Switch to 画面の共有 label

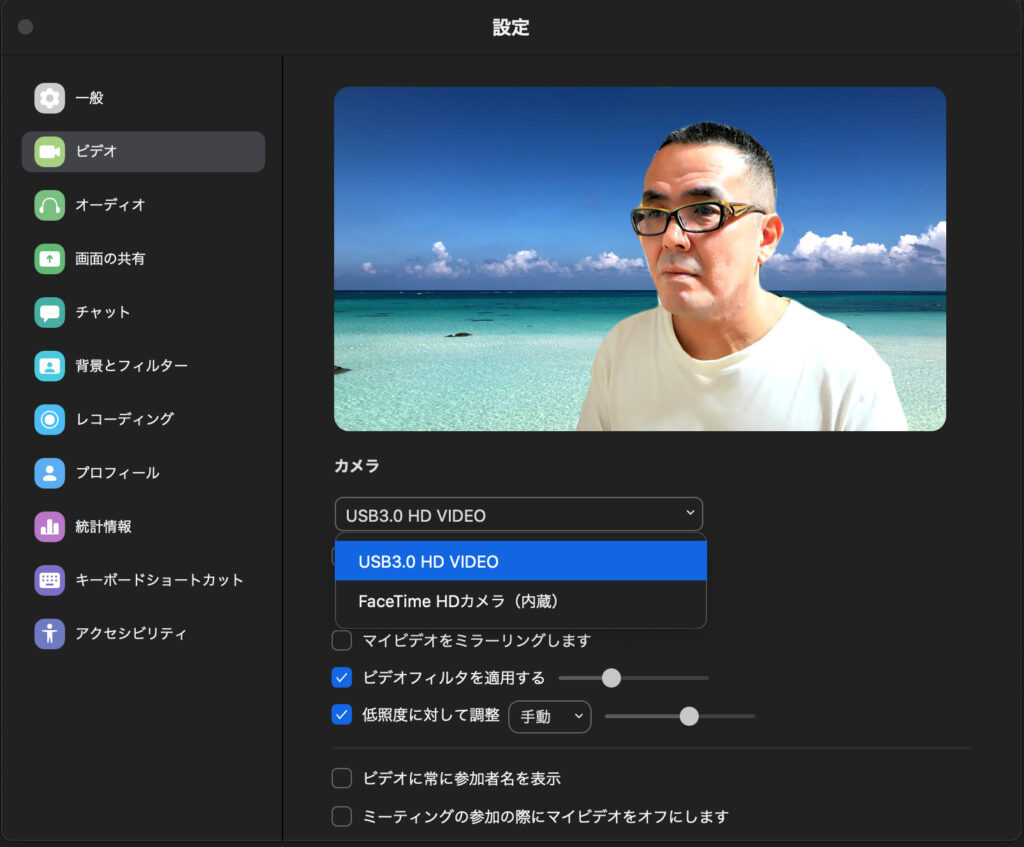110,259
